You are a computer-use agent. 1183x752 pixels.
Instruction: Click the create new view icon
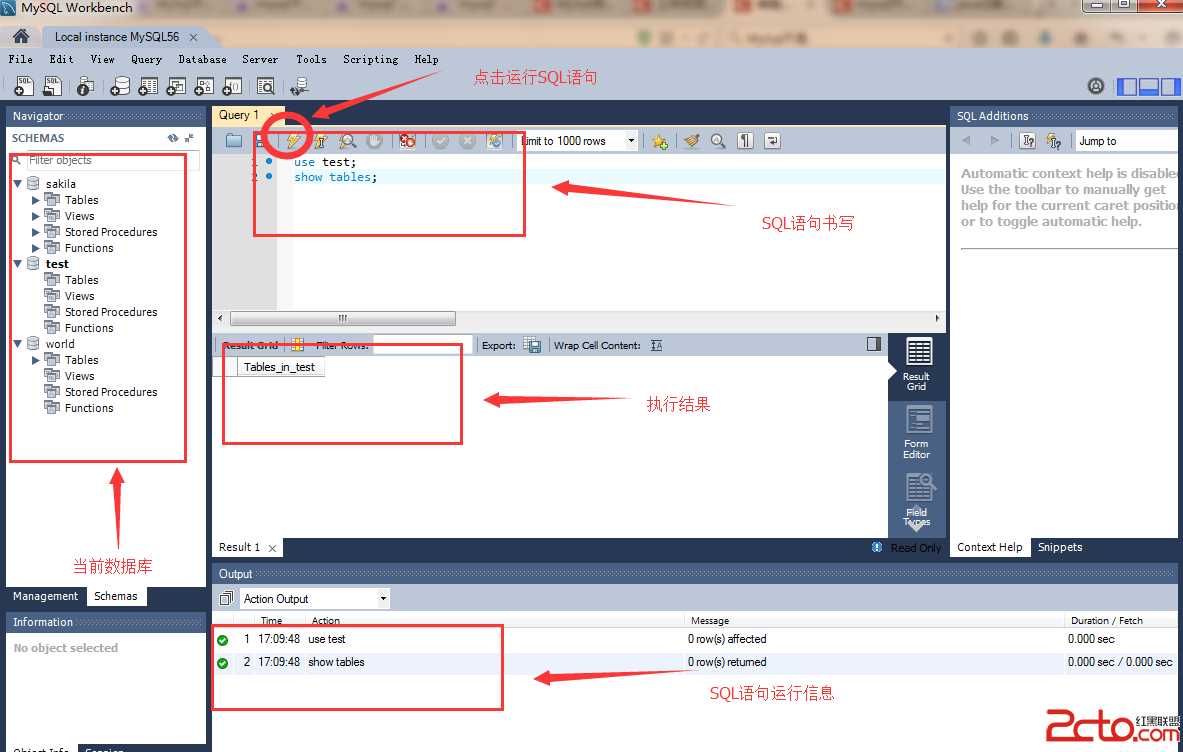[x=176, y=87]
